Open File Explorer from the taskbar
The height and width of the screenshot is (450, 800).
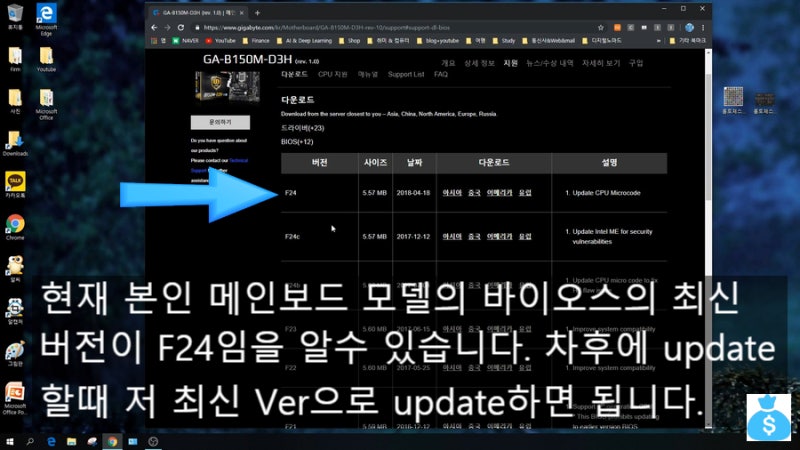click(71, 441)
